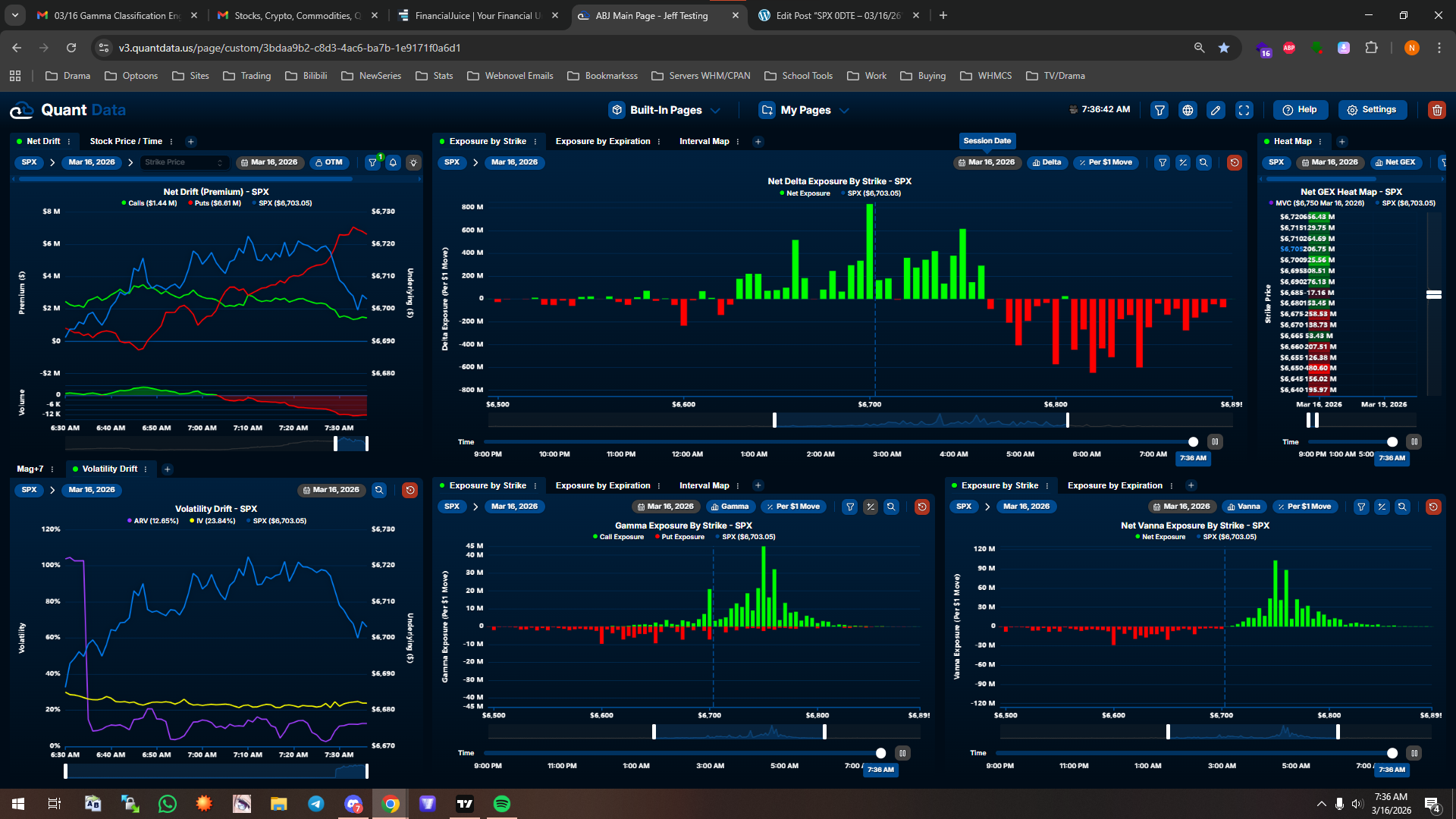The width and height of the screenshot is (1456, 819).
Task: Open the My Pages dropdown
Action: (x=805, y=110)
